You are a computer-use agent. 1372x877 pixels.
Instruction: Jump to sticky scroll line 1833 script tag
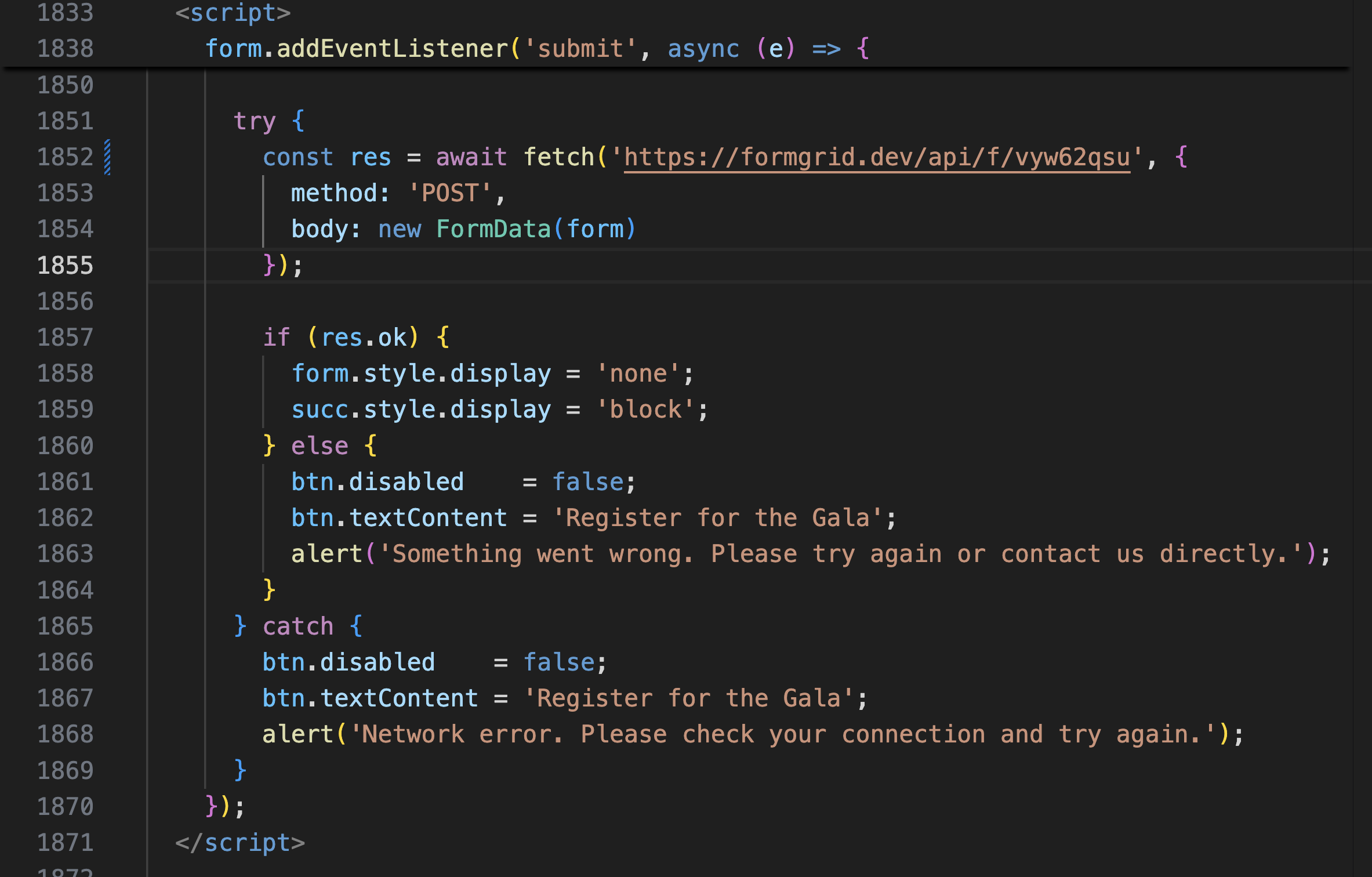click(233, 13)
